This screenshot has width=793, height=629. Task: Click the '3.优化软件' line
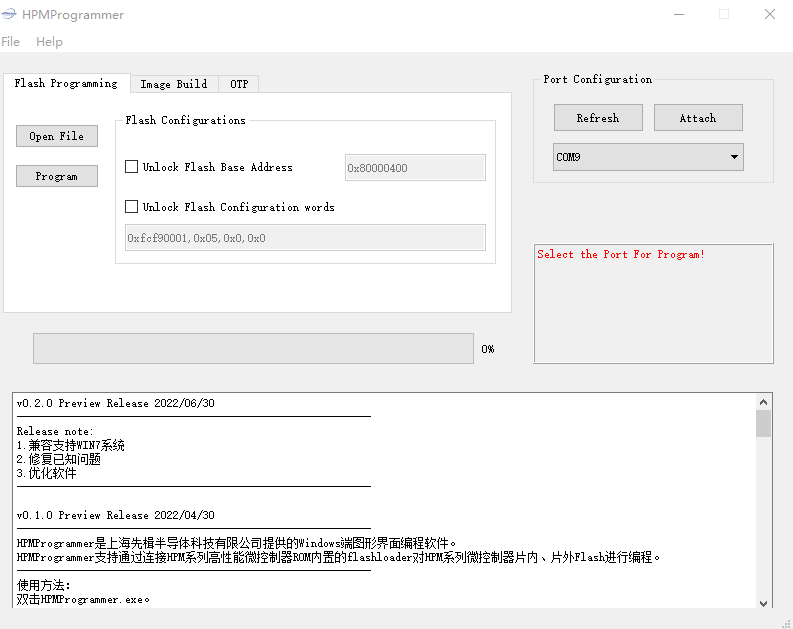click(47, 473)
